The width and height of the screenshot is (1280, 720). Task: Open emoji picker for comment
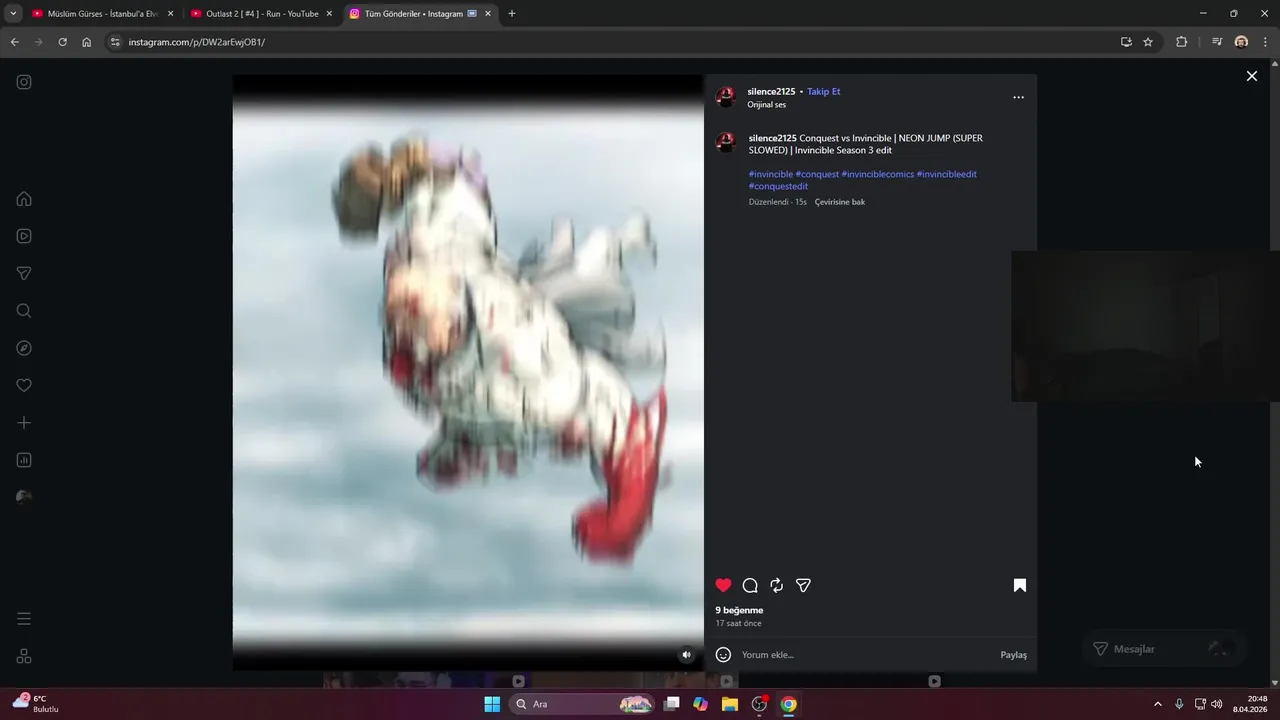click(x=723, y=655)
